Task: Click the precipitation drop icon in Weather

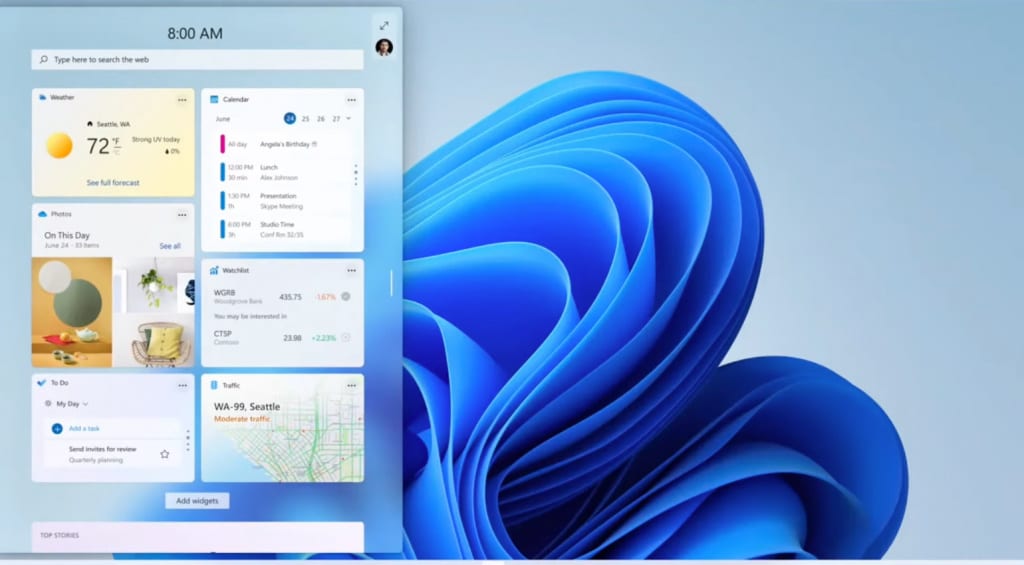Action: click(x=167, y=152)
